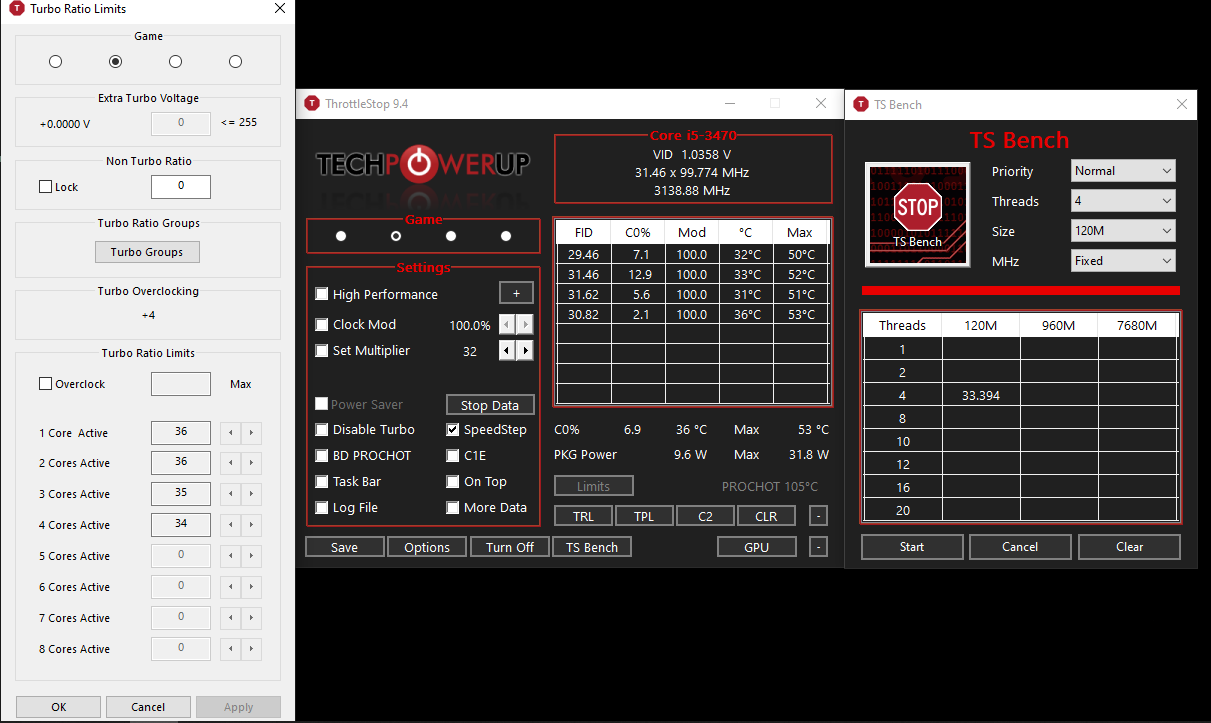The height and width of the screenshot is (723, 1211).
Task: Click the 1 Core Active ratio field
Action: coord(181,433)
